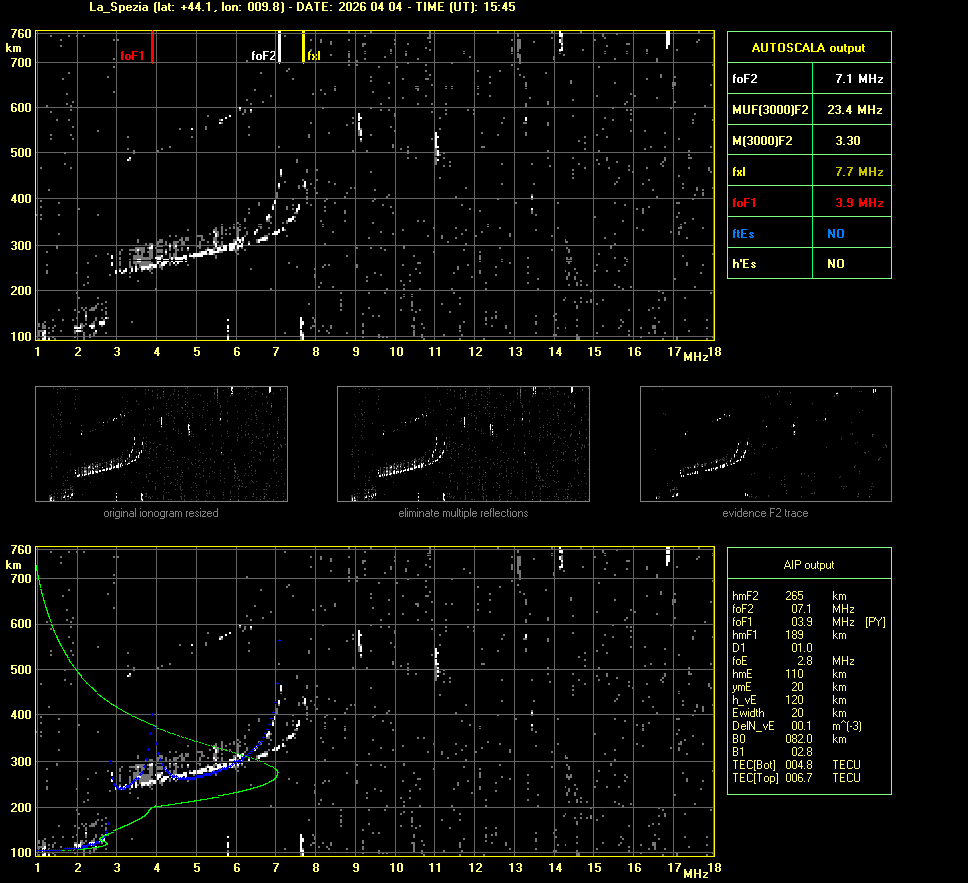Open the original ionogram resized thumbnail
This screenshot has width=968, height=883.
pyautogui.click(x=161, y=444)
